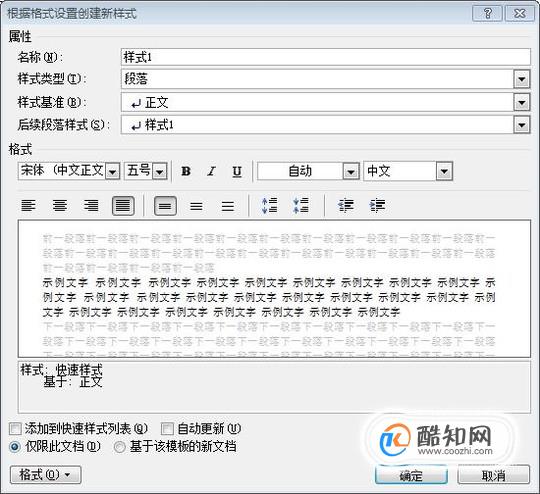Expand the 样式基准 dropdown arrow
Image resolution: width=540 pixels, height=494 pixels.
tap(522, 102)
